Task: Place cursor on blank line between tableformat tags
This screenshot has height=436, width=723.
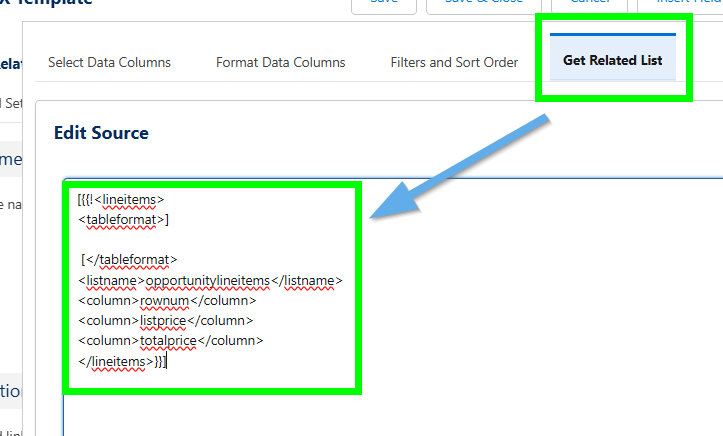Action: [150, 240]
